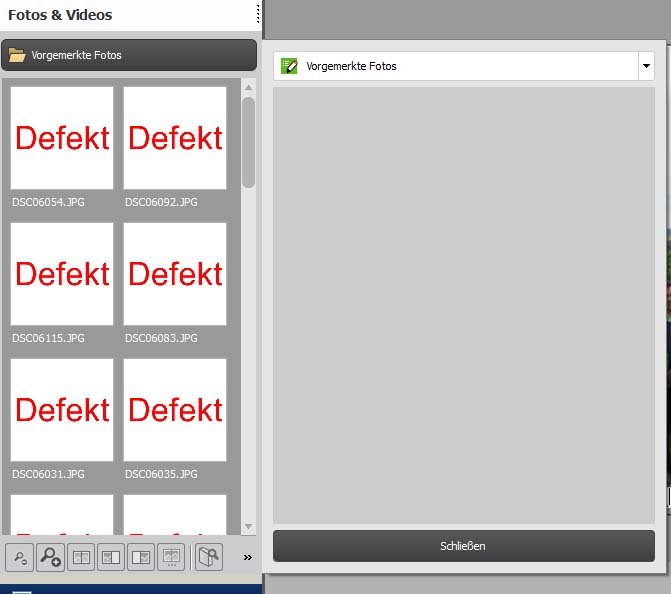The width and height of the screenshot is (671, 594).
Task: Open the Vorgemerkte Fotos folder bar
Action: click(x=129, y=55)
